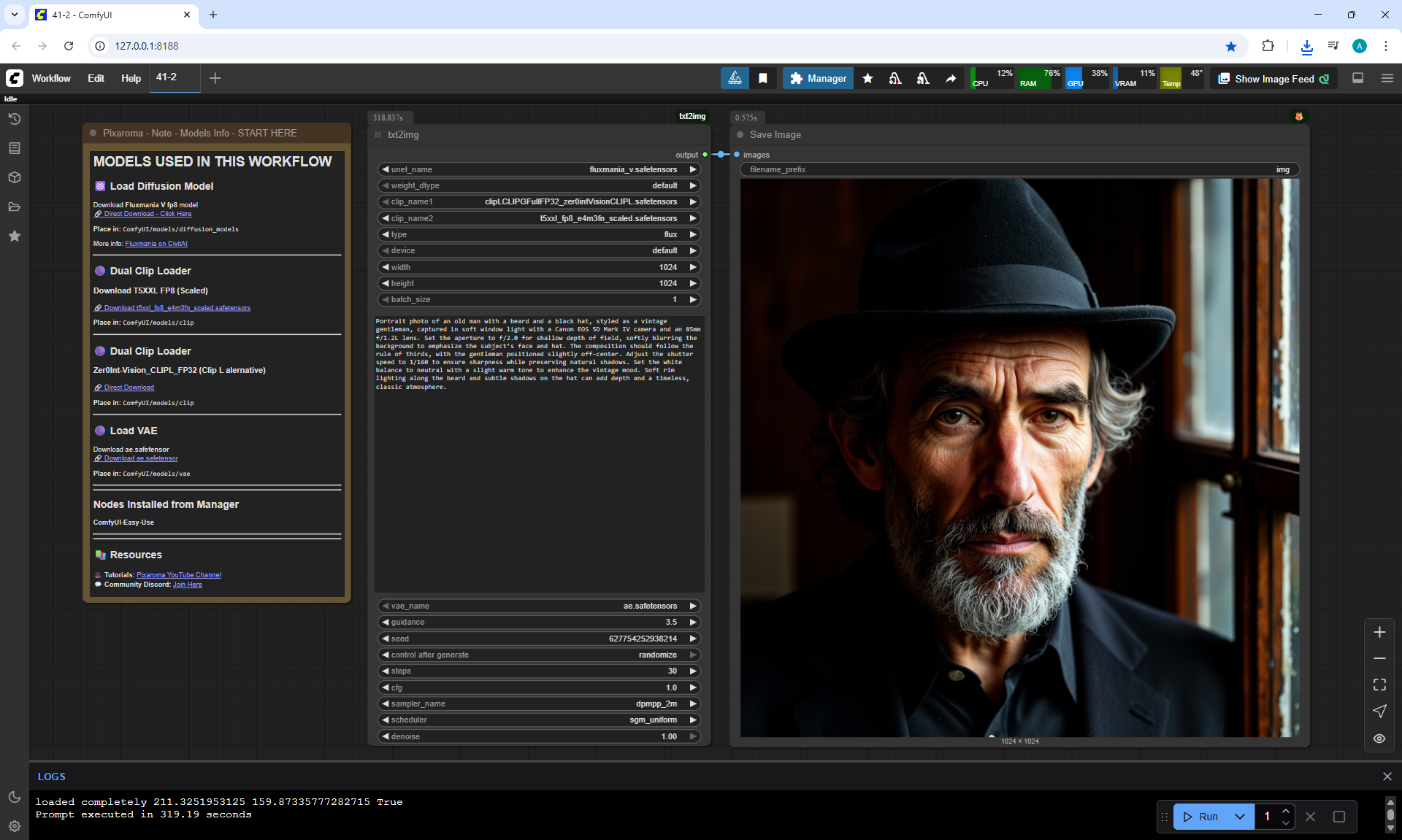This screenshot has height=840, width=1402.
Task: Open the Workflow menu
Action: click(x=51, y=78)
